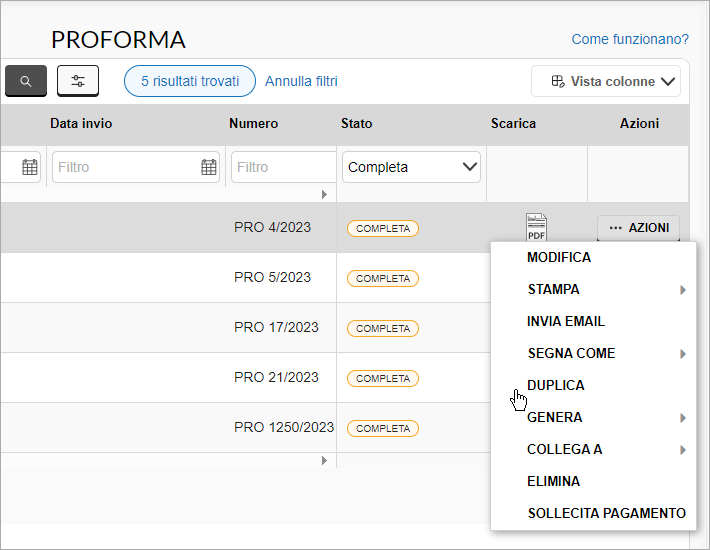Open the Come funzionano? help link
The width and height of the screenshot is (710, 550).
[x=630, y=39]
